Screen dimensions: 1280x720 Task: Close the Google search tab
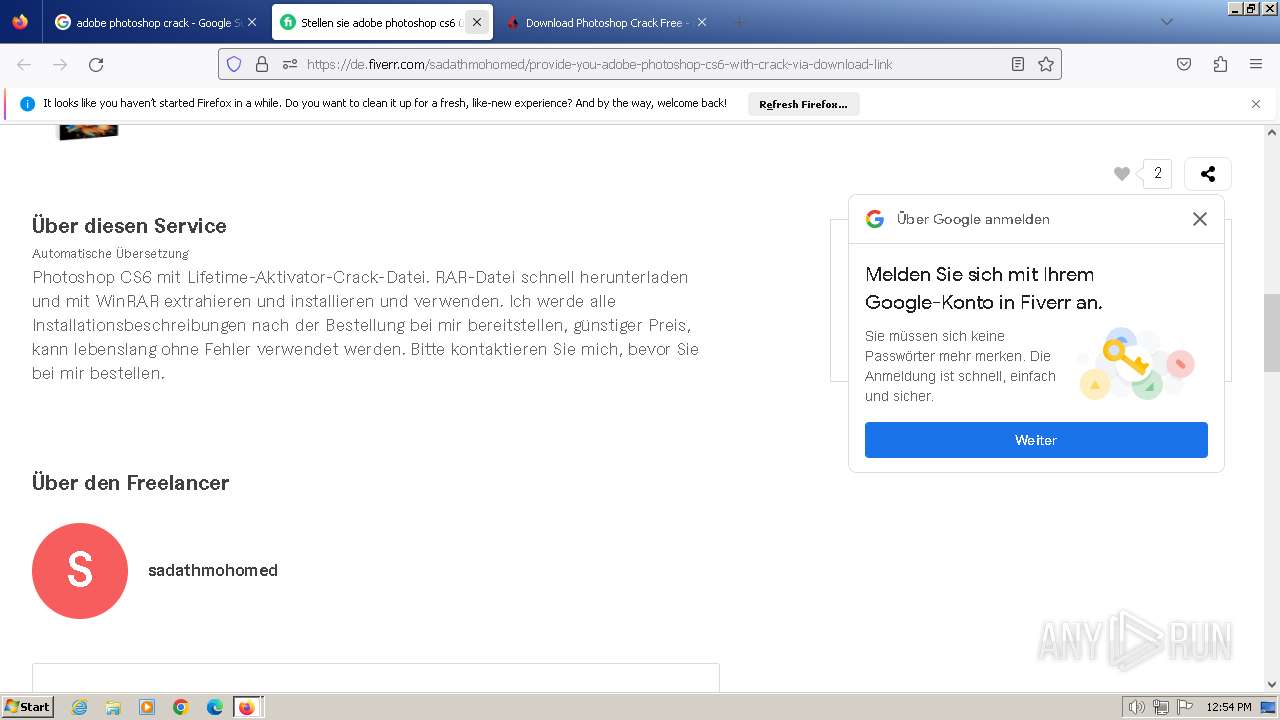click(252, 22)
